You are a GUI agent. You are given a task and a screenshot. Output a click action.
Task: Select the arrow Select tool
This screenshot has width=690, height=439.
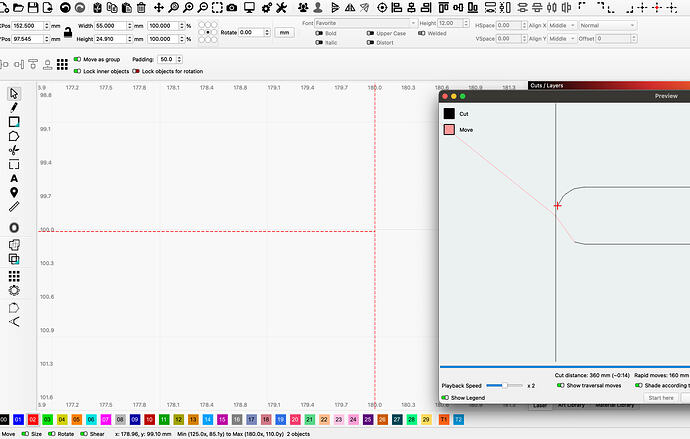14,93
